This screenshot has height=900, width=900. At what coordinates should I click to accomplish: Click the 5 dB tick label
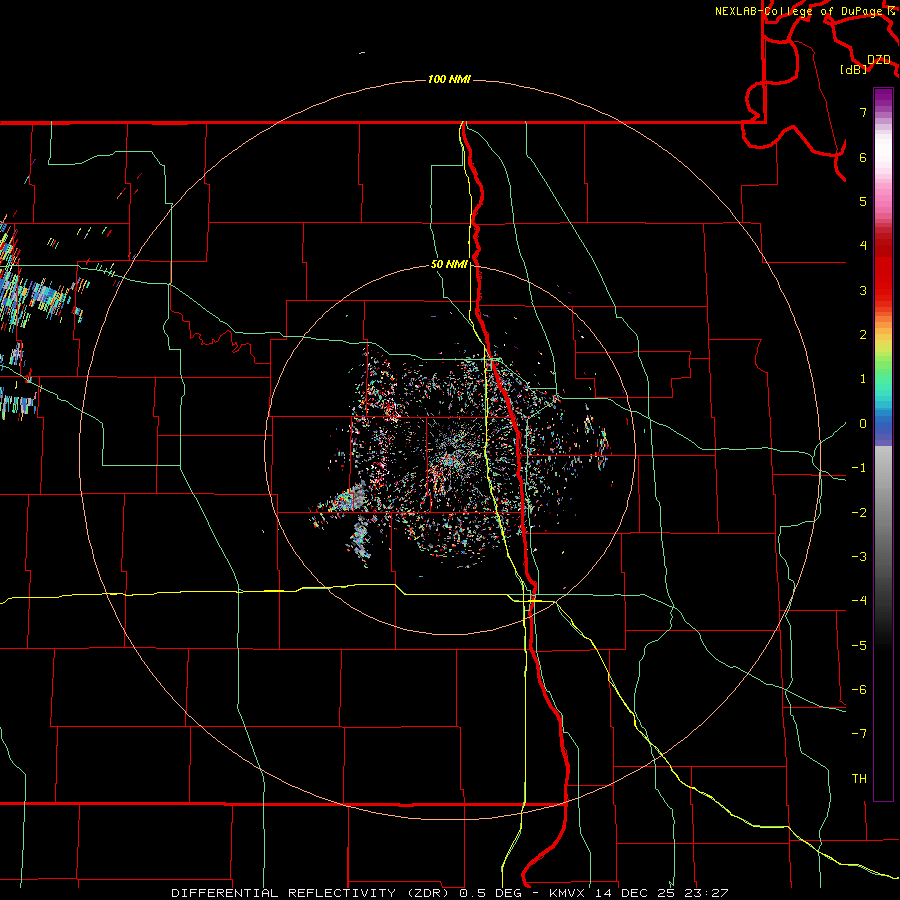[x=863, y=201]
